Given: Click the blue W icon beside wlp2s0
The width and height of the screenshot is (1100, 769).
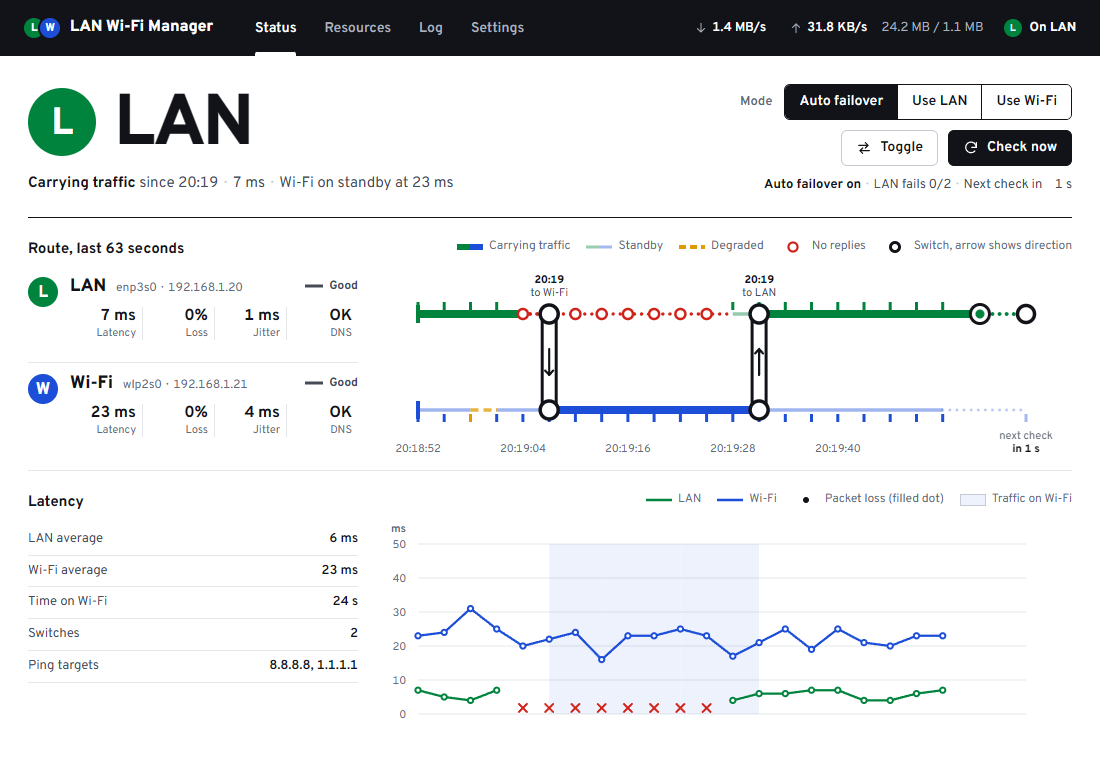Looking at the screenshot, I should [43, 388].
